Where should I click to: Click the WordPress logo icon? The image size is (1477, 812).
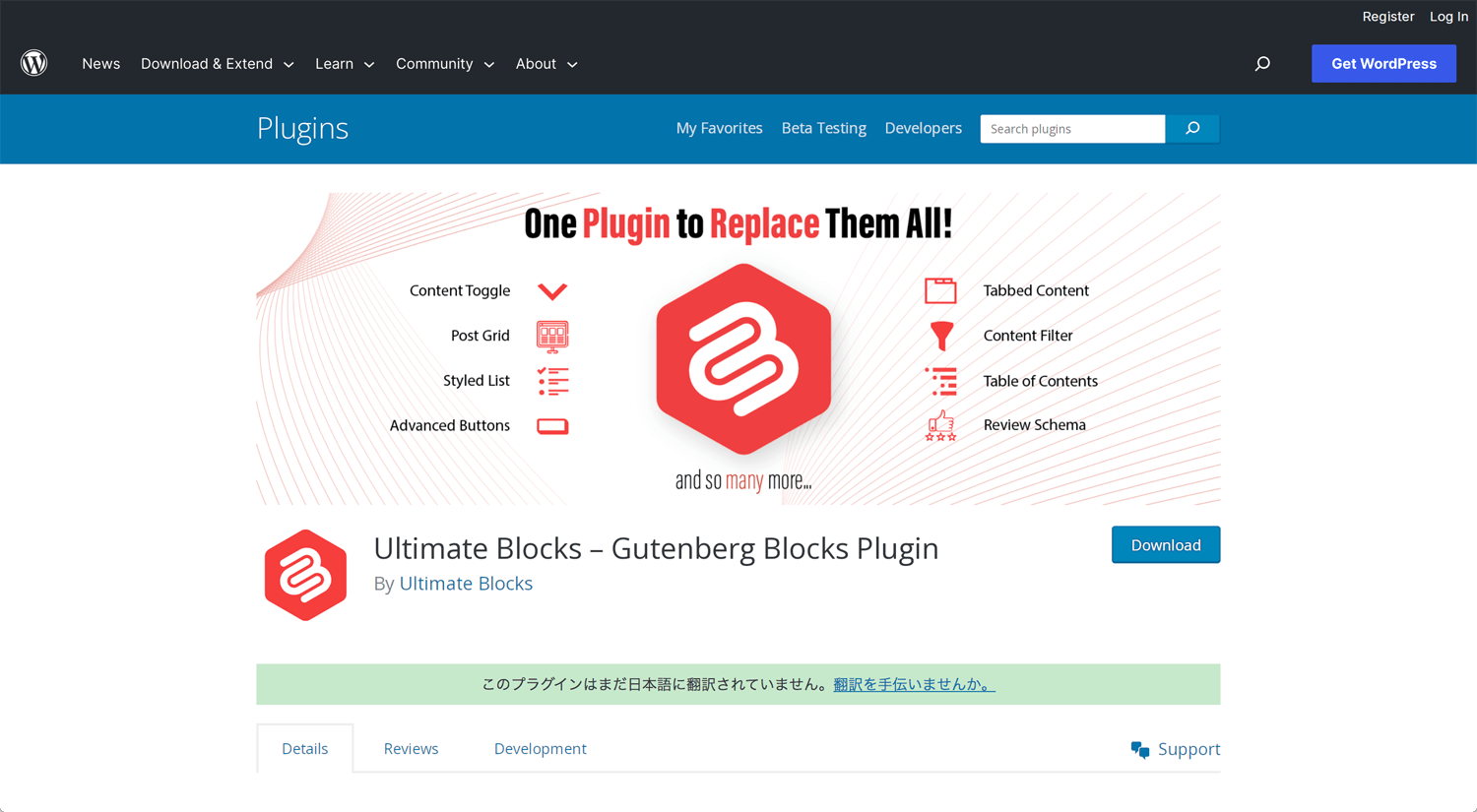click(34, 63)
